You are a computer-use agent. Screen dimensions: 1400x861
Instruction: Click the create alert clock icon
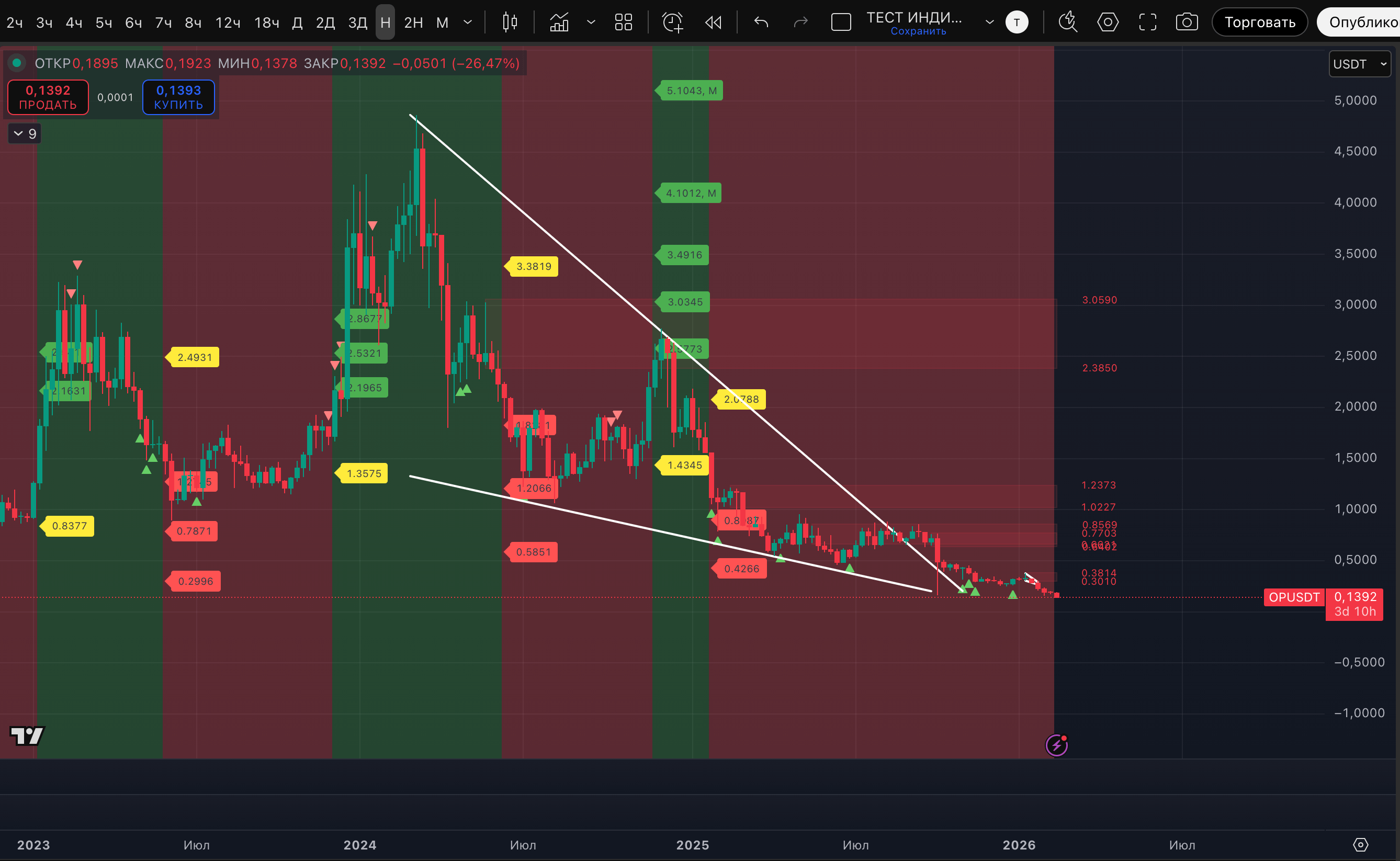[673, 22]
